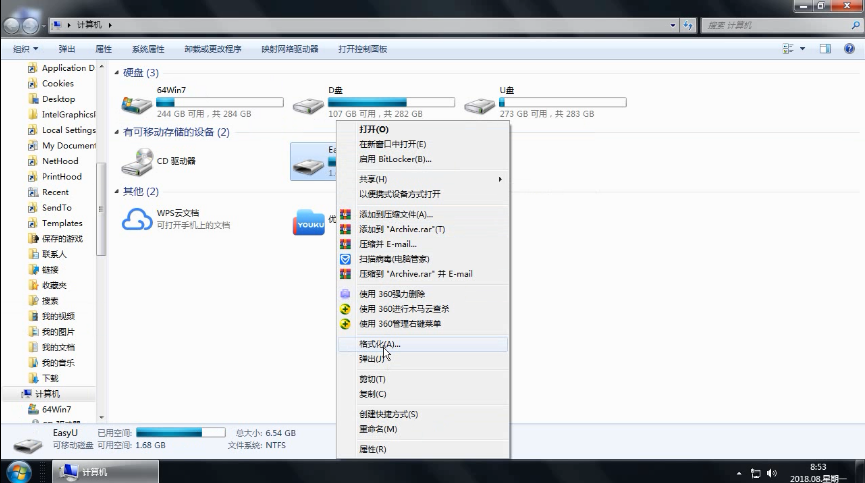
Task: Select 我的图片 in navigation tree
Action: [x=58, y=332]
